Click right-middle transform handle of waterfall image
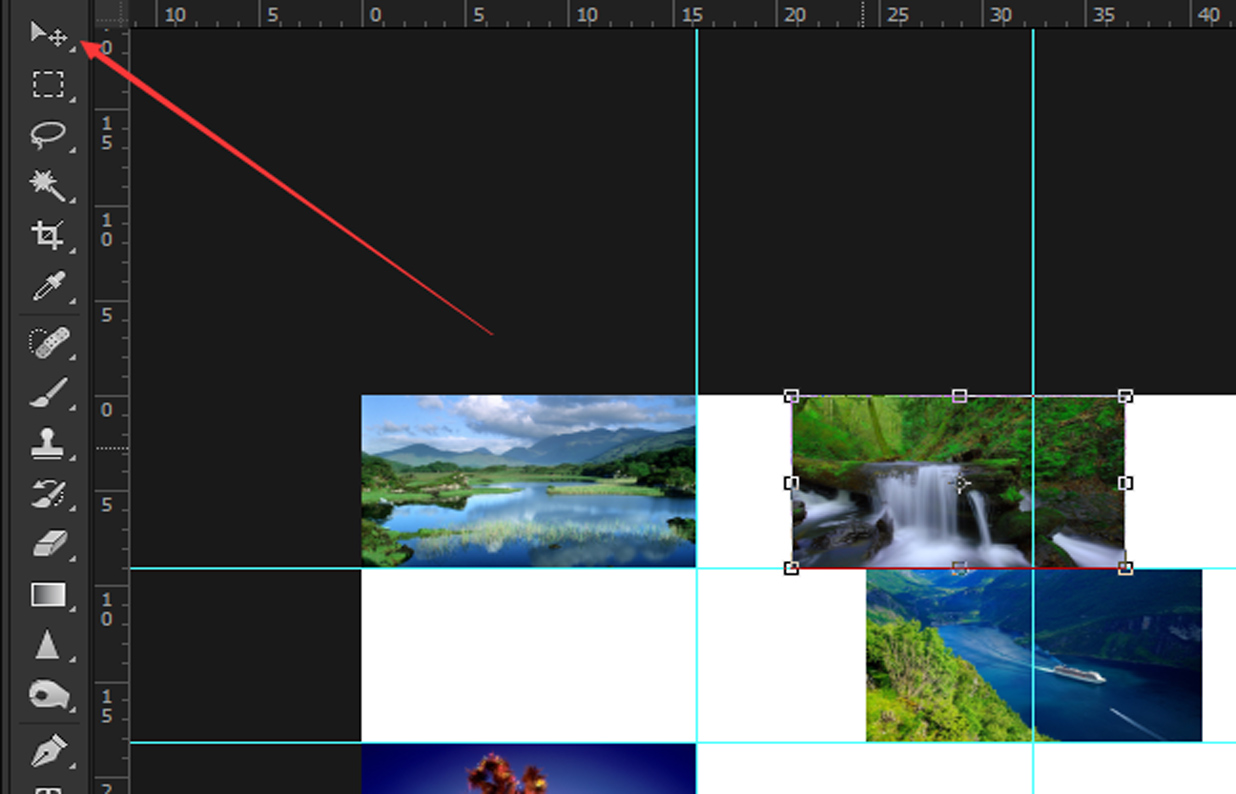This screenshot has height=794, width=1236. [x=1125, y=483]
